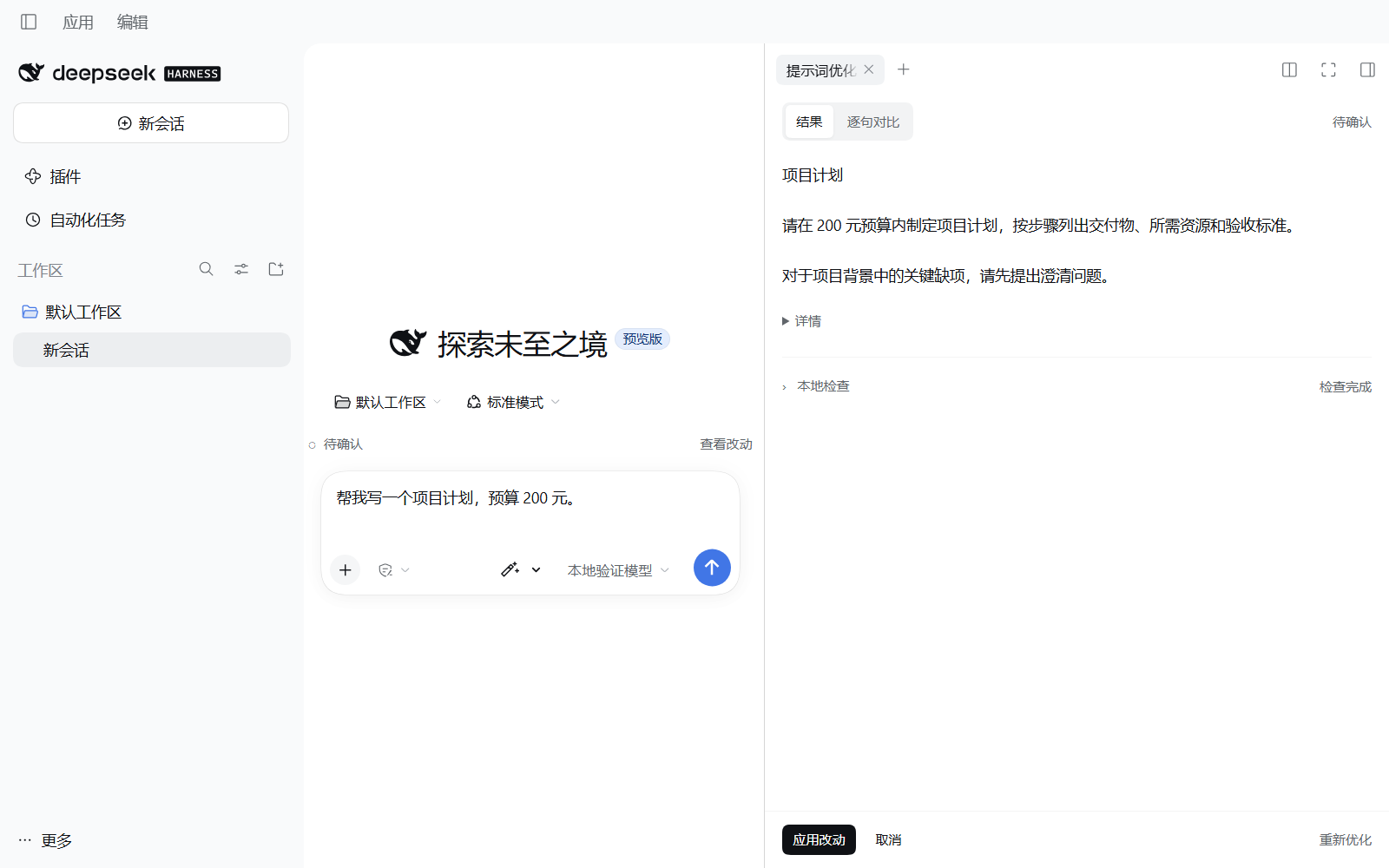Add attachment with plus button
The height and width of the screenshot is (868, 1389).
tap(346, 569)
